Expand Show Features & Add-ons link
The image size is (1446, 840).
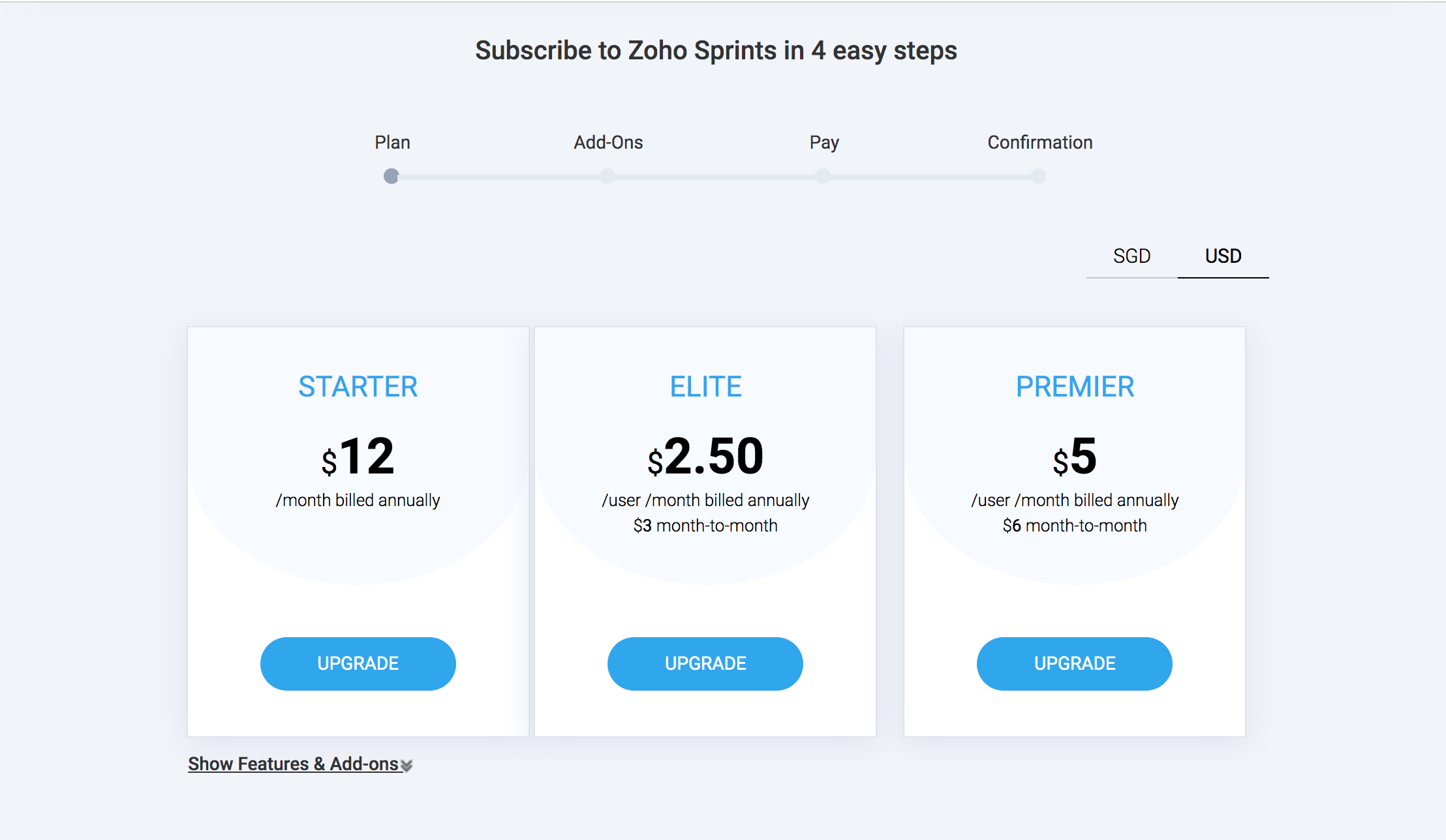pos(294,764)
